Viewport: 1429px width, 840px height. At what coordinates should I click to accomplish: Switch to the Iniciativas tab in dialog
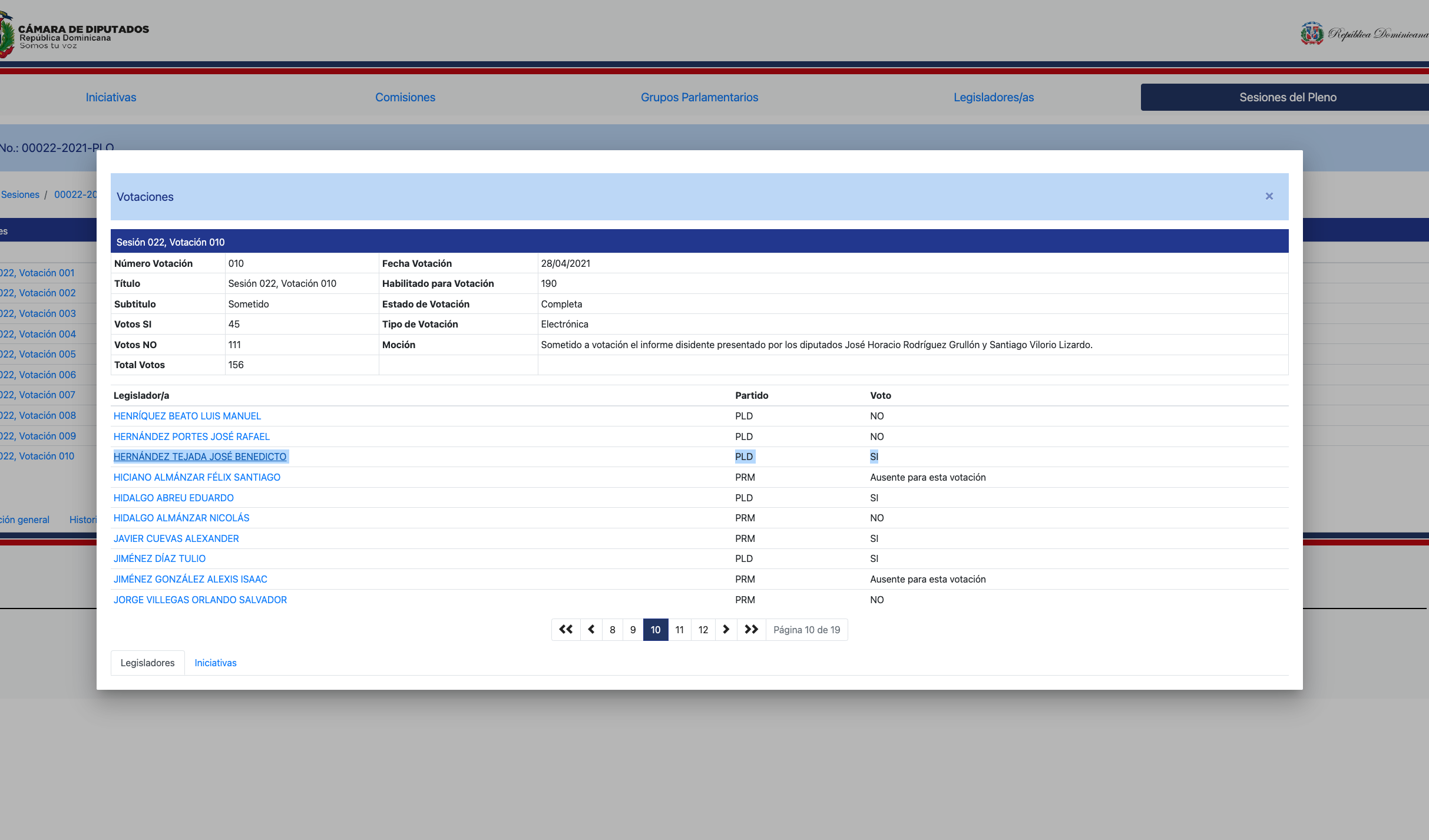coord(216,663)
